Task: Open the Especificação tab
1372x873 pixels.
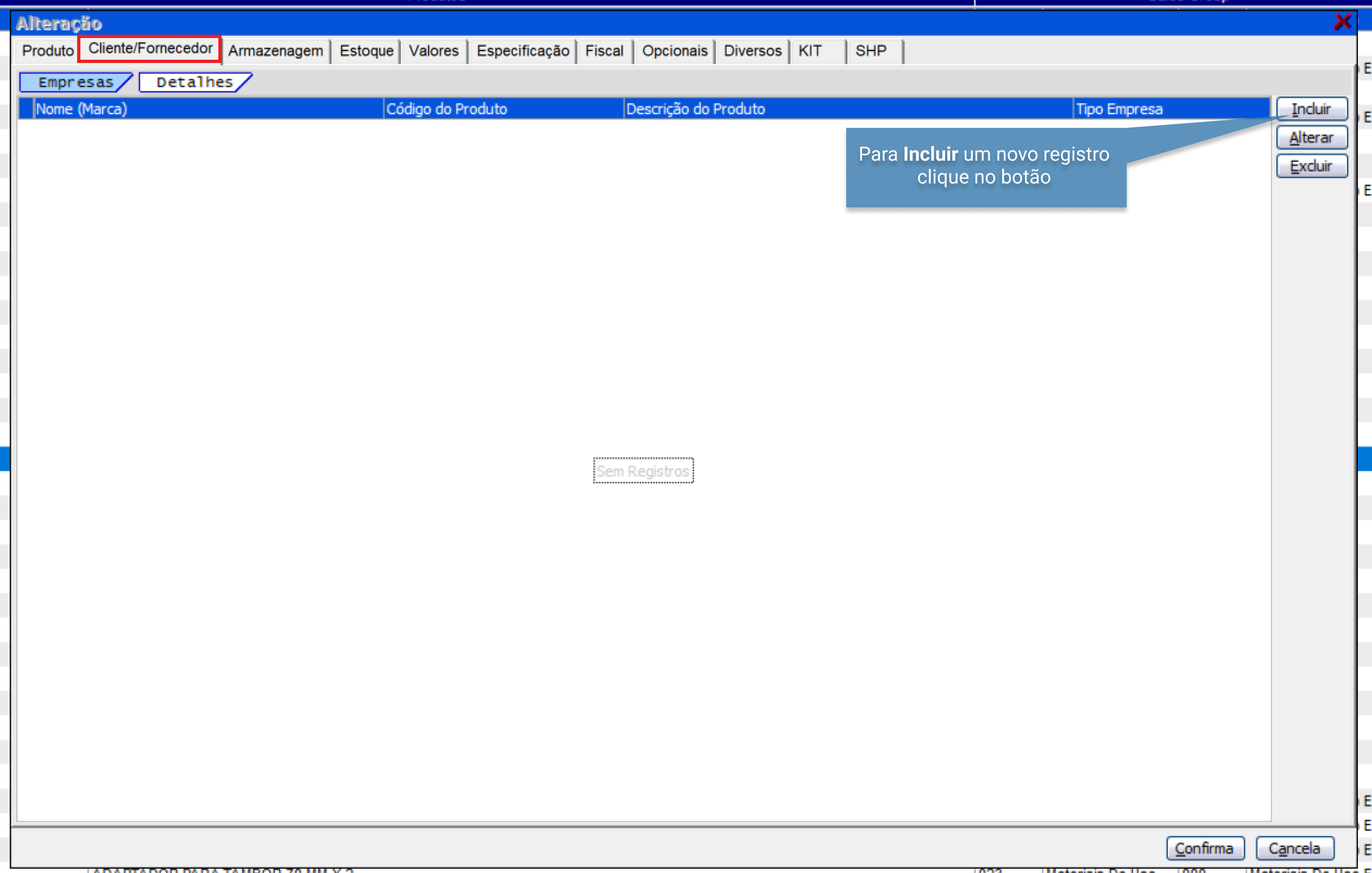Action: tap(523, 50)
